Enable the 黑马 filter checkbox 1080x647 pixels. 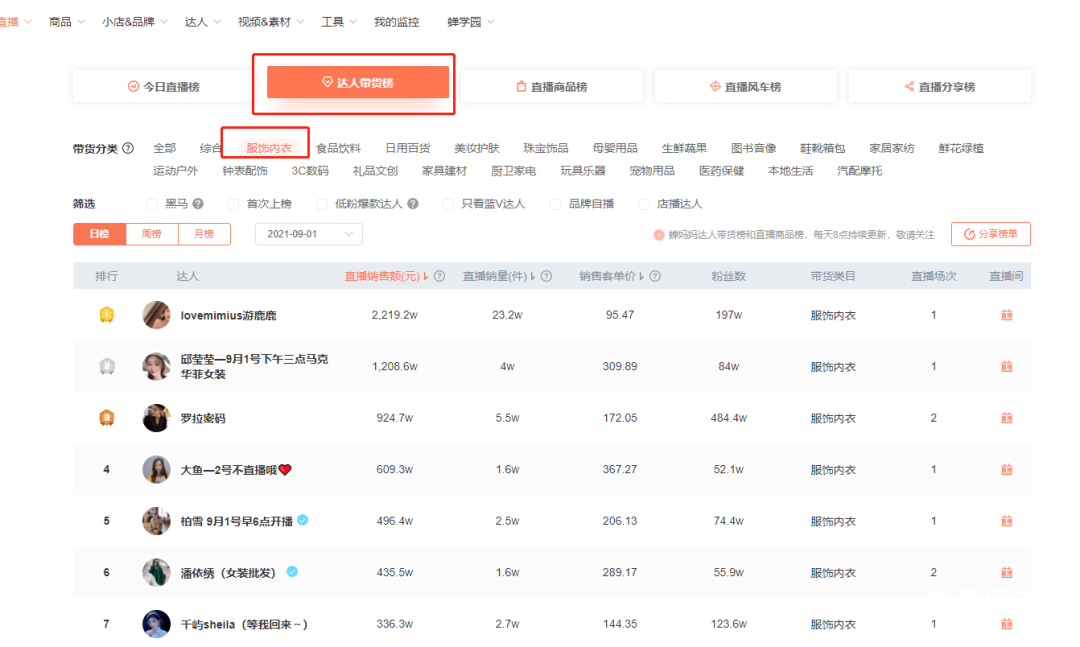152,204
